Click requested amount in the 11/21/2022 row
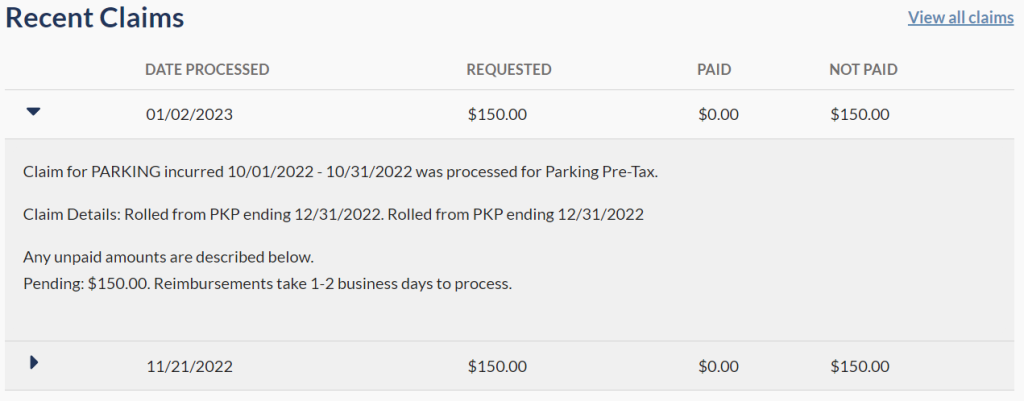This screenshot has width=1024, height=401. click(x=497, y=366)
